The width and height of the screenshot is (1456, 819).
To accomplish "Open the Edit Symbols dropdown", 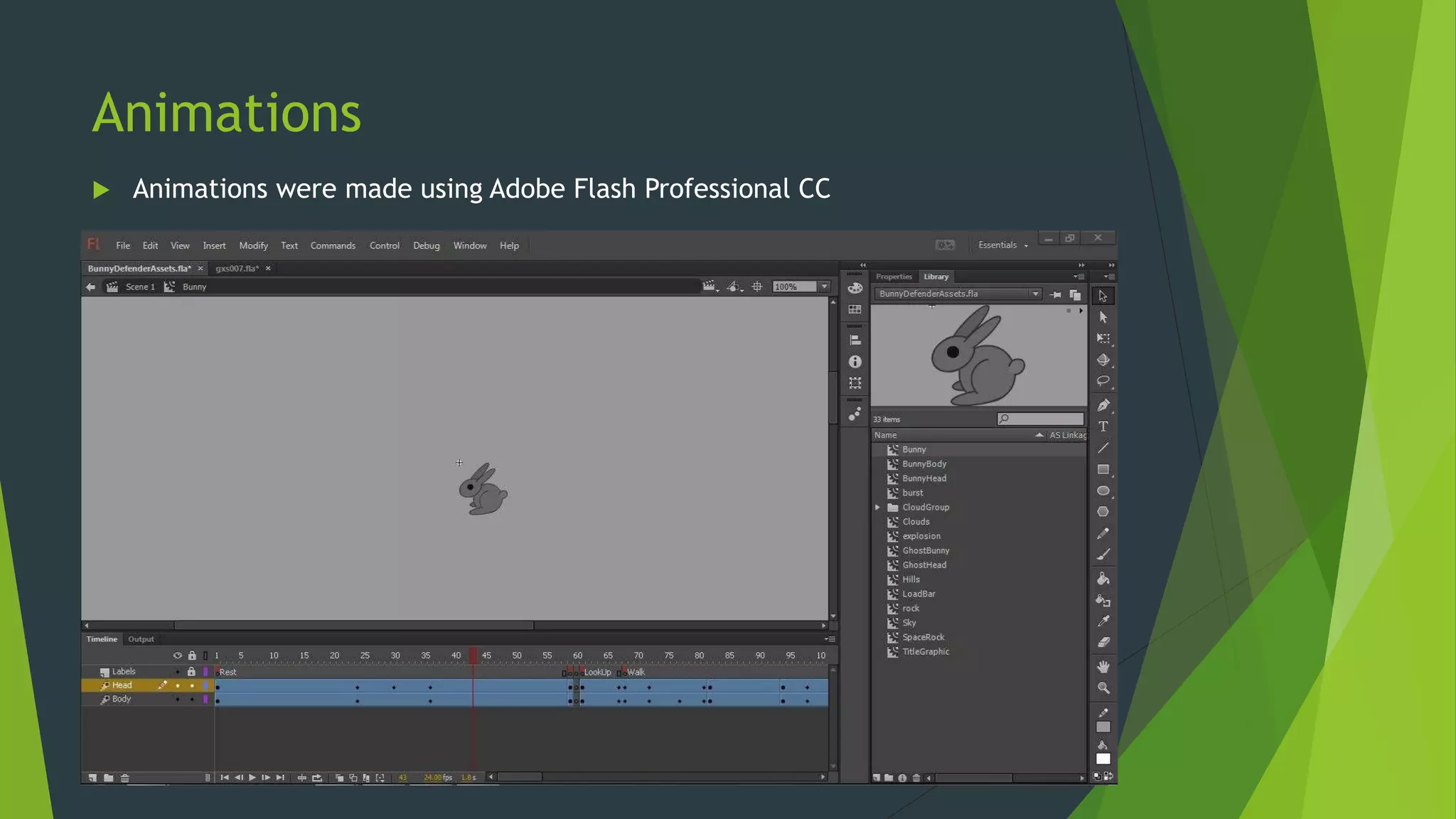I will pyautogui.click(x=735, y=287).
